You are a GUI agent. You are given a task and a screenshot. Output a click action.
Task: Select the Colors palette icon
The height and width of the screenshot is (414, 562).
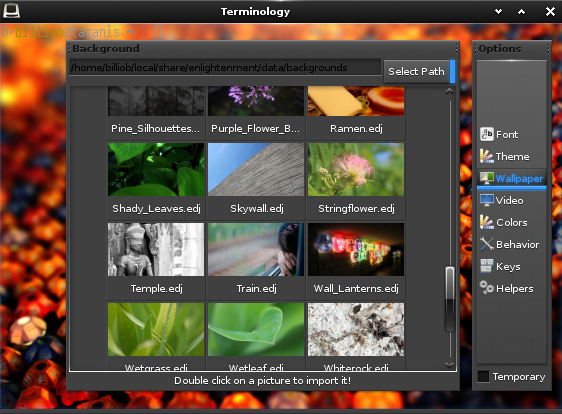click(x=486, y=222)
